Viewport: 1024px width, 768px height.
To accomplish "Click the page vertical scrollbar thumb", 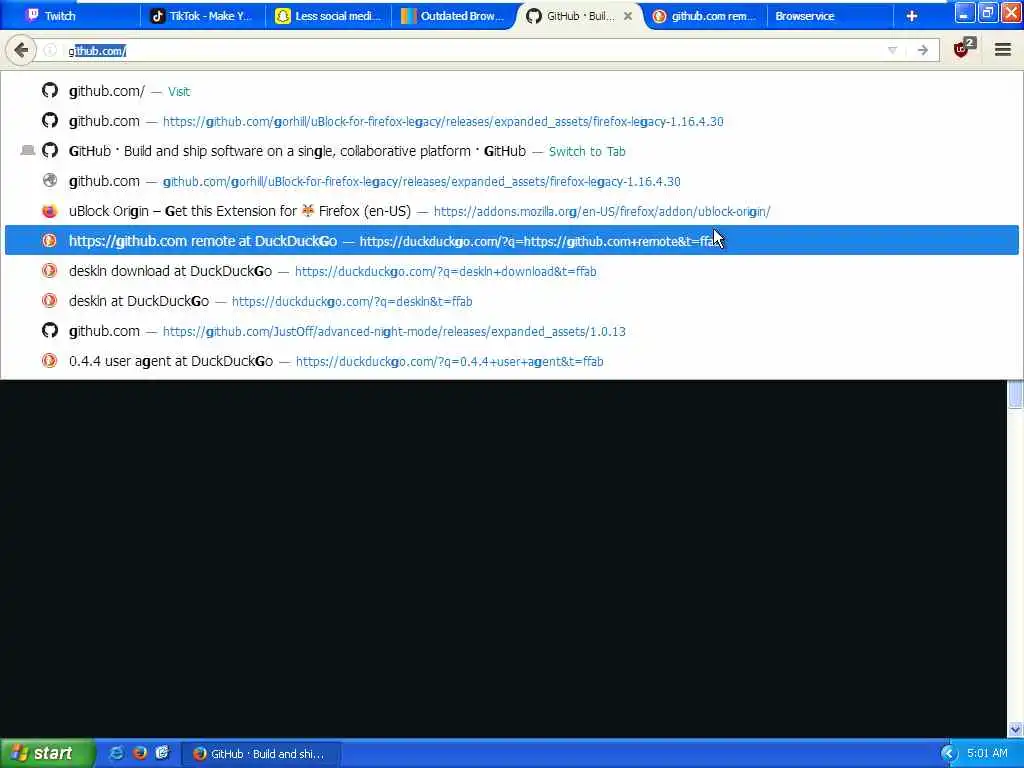I will (1015, 394).
